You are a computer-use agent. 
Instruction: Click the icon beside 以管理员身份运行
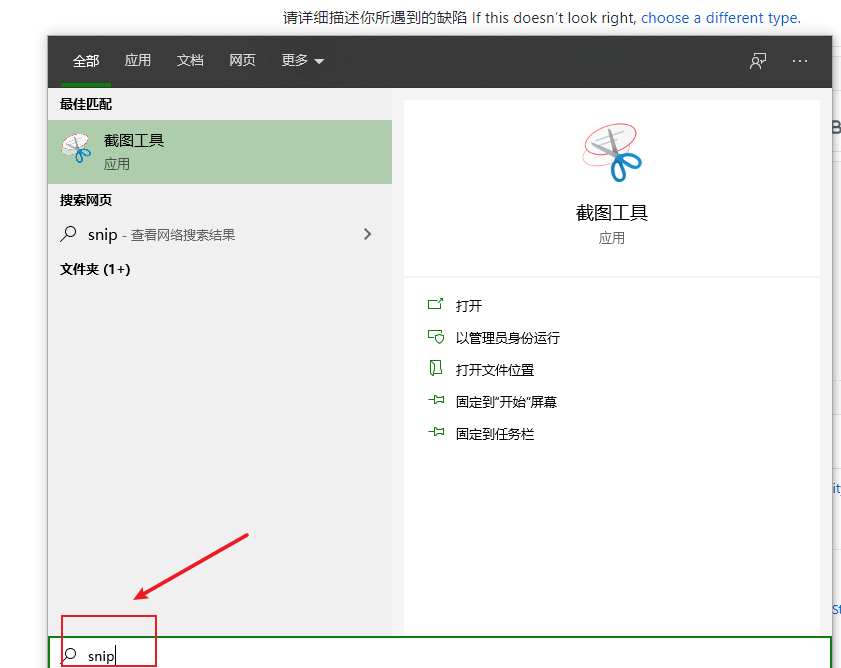[436, 337]
